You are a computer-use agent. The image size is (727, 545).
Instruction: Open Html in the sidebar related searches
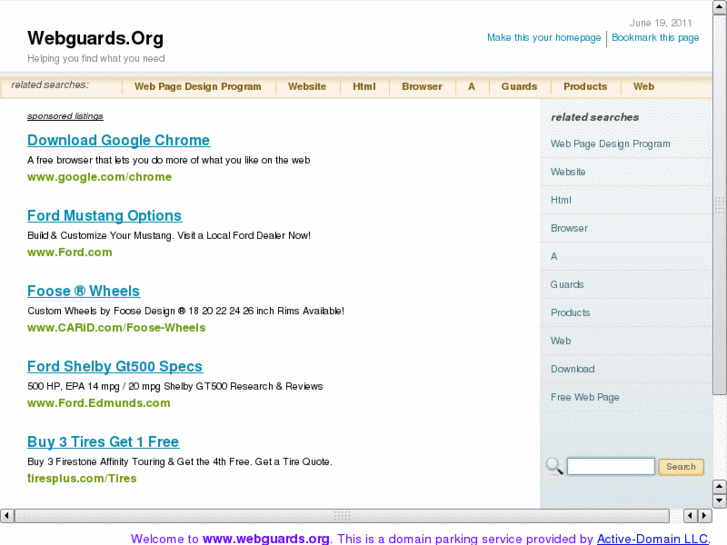[x=561, y=200]
